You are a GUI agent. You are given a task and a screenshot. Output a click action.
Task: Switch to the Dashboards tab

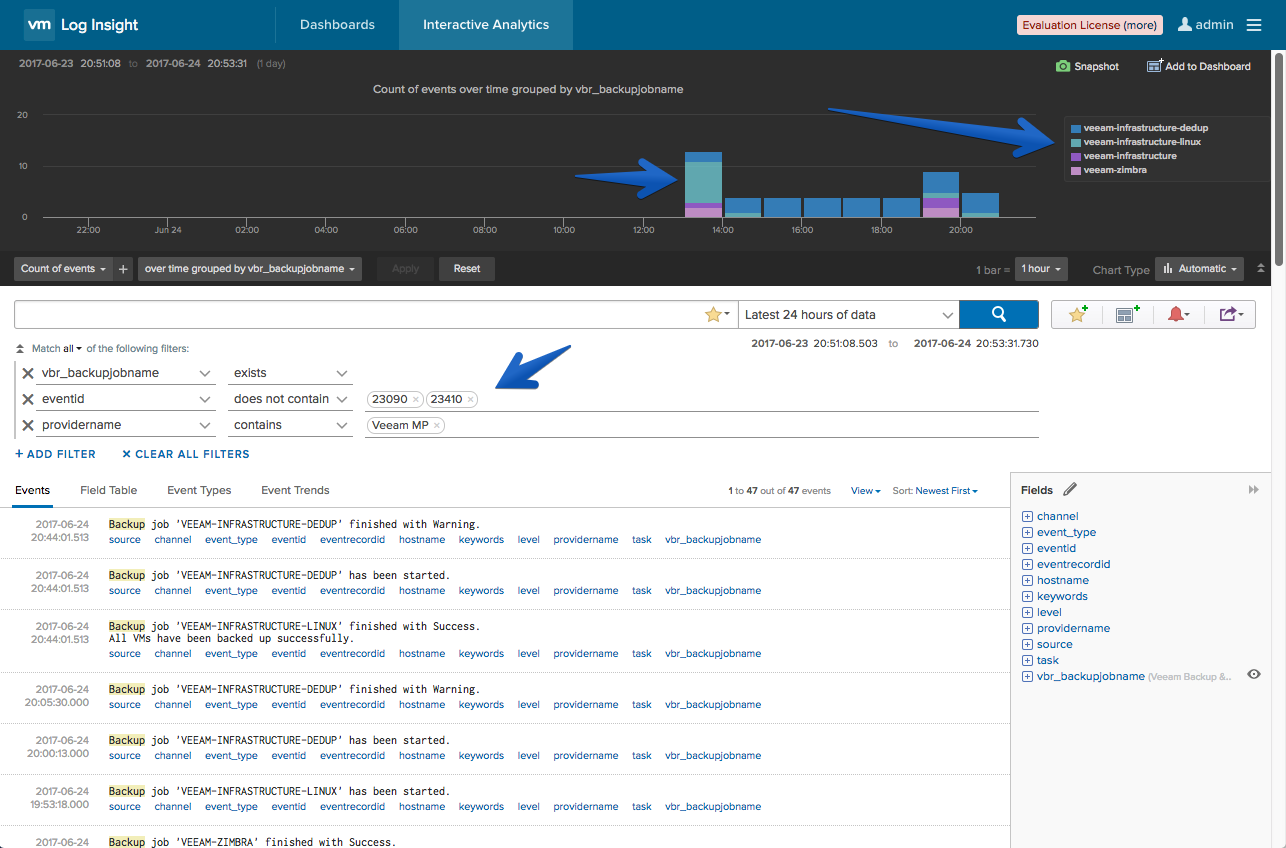337,25
